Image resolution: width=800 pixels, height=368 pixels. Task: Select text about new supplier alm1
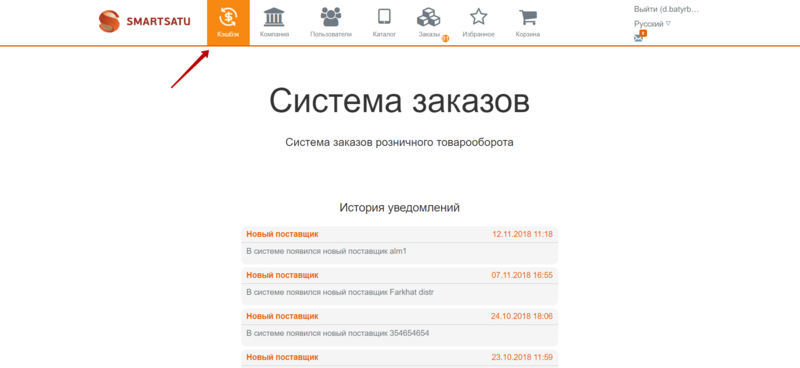(327, 251)
